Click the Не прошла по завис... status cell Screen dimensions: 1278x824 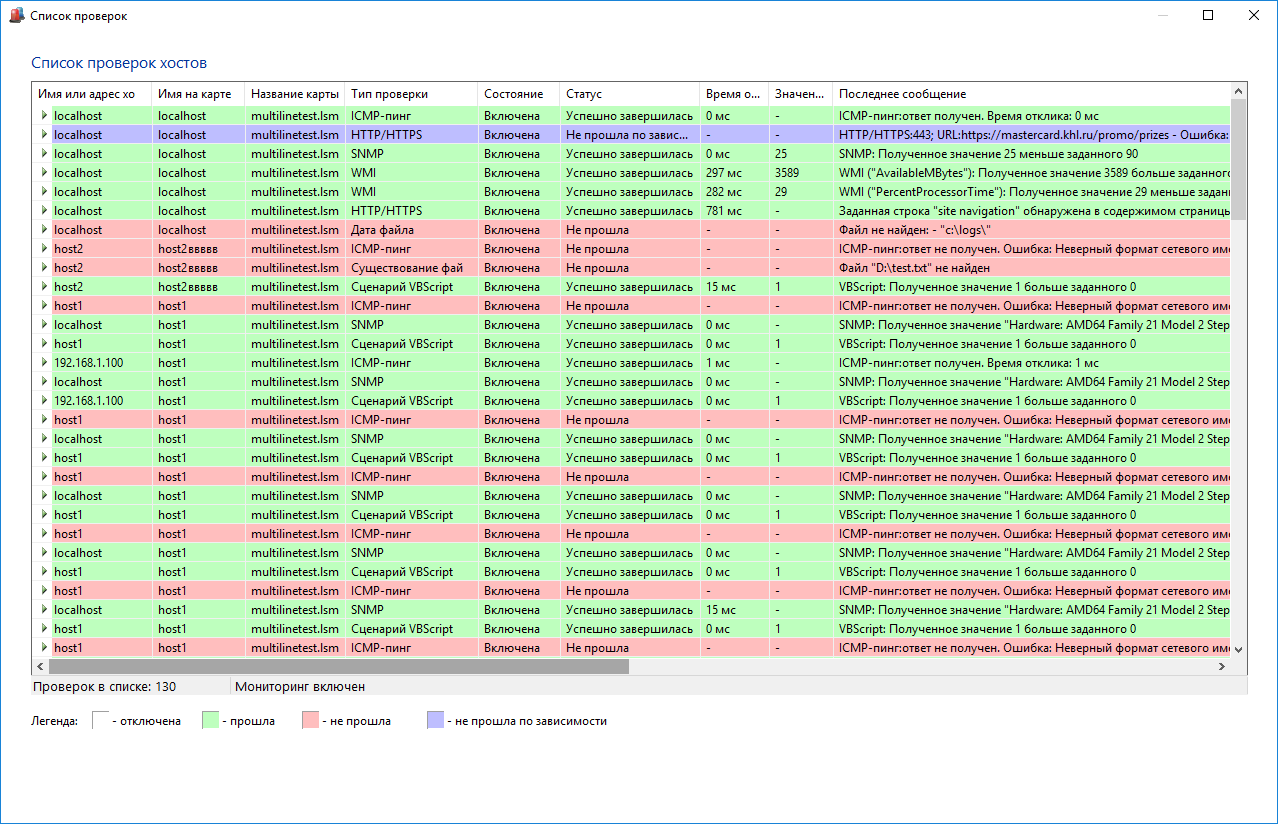(x=629, y=135)
